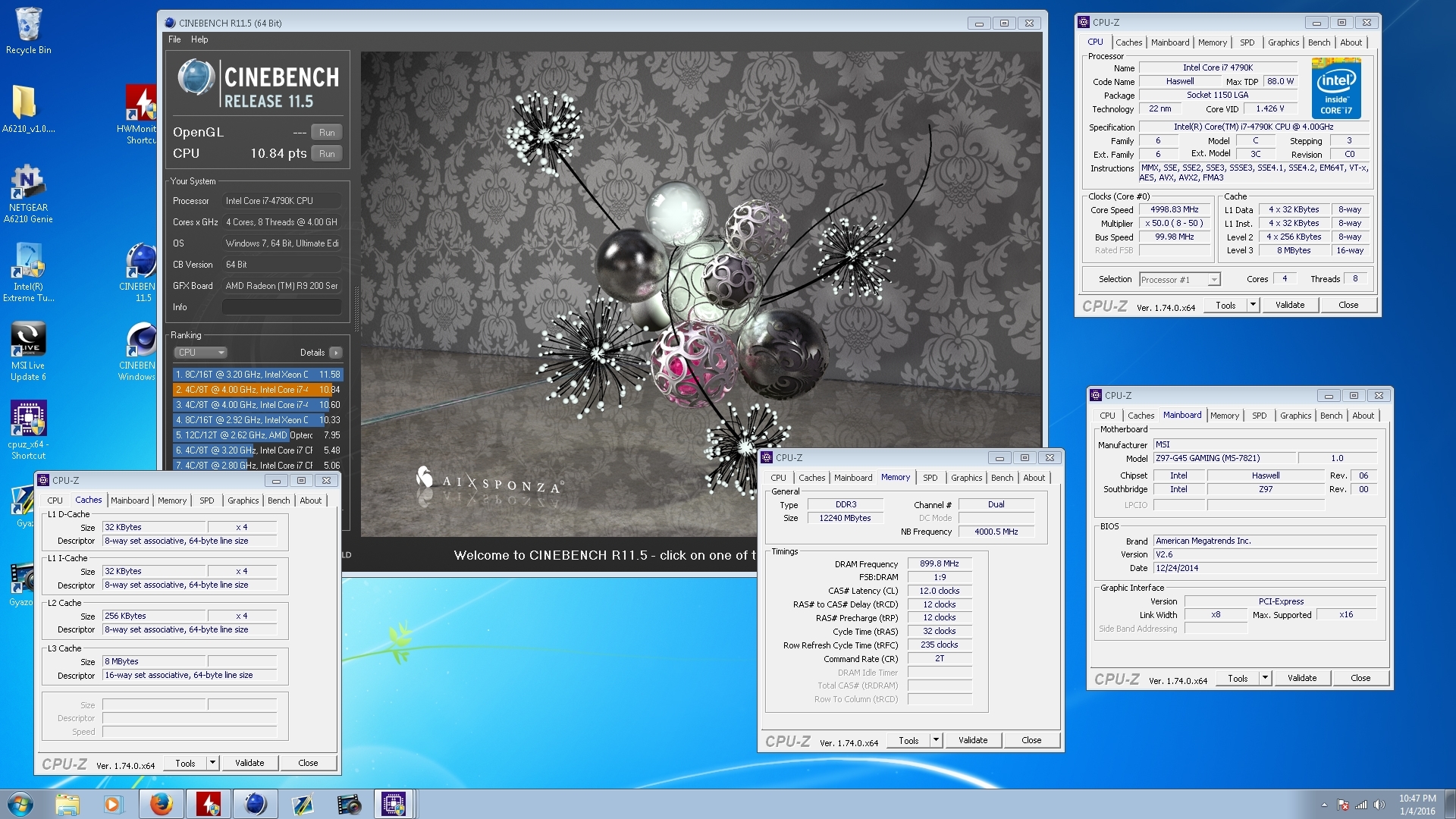Select highlighted ranking row 10.84
Screen dimensions: 1456x819
[x=258, y=390]
